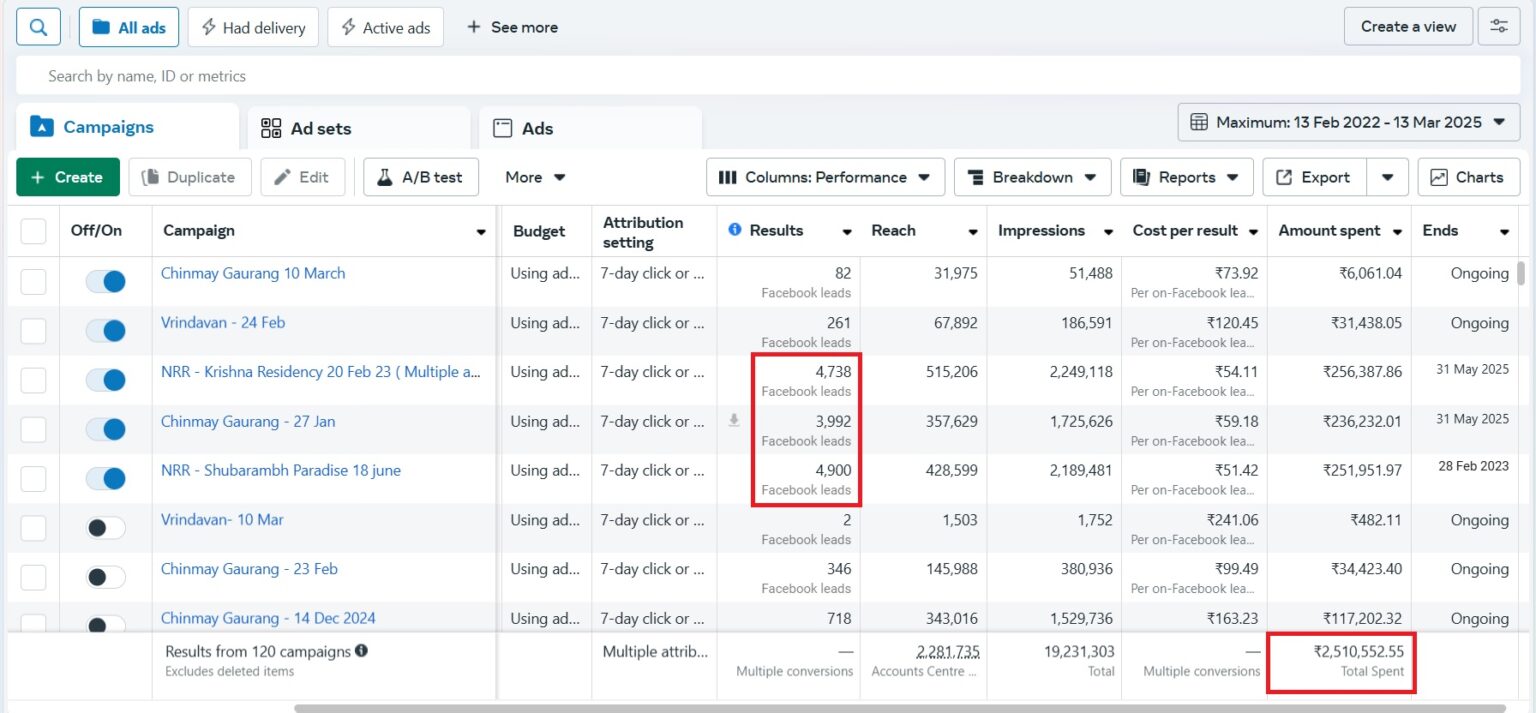This screenshot has width=1536, height=713.
Task: Open Chinmay Gaurang 10 March campaign link
Action: coord(253,273)
